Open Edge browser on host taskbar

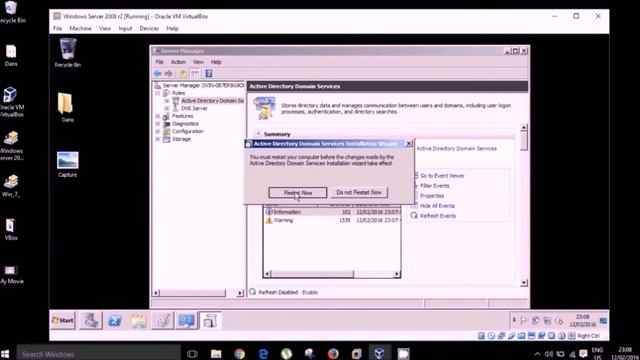pos(263,353)
